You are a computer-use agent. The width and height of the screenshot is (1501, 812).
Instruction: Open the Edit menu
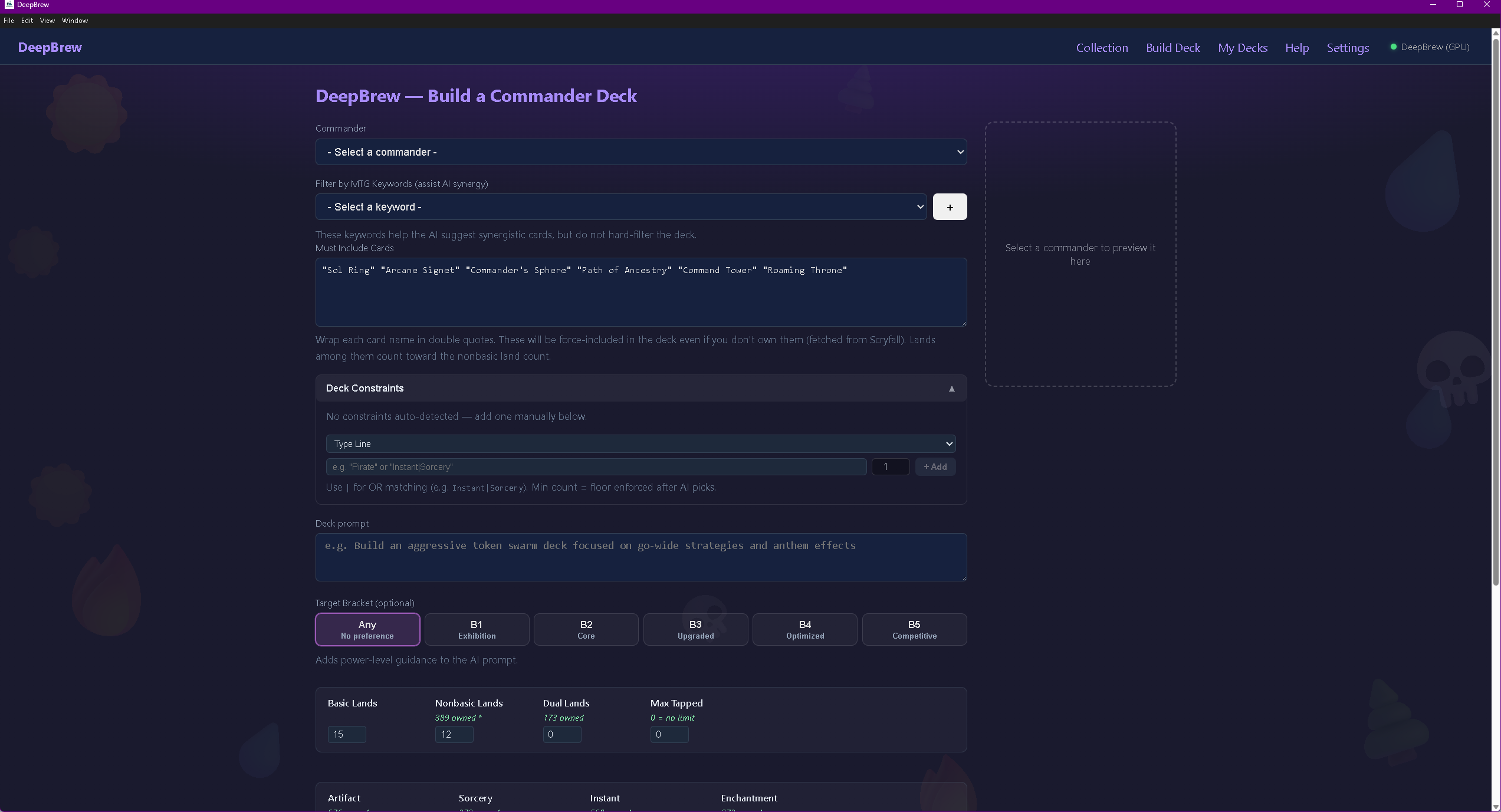click(27, 21)
